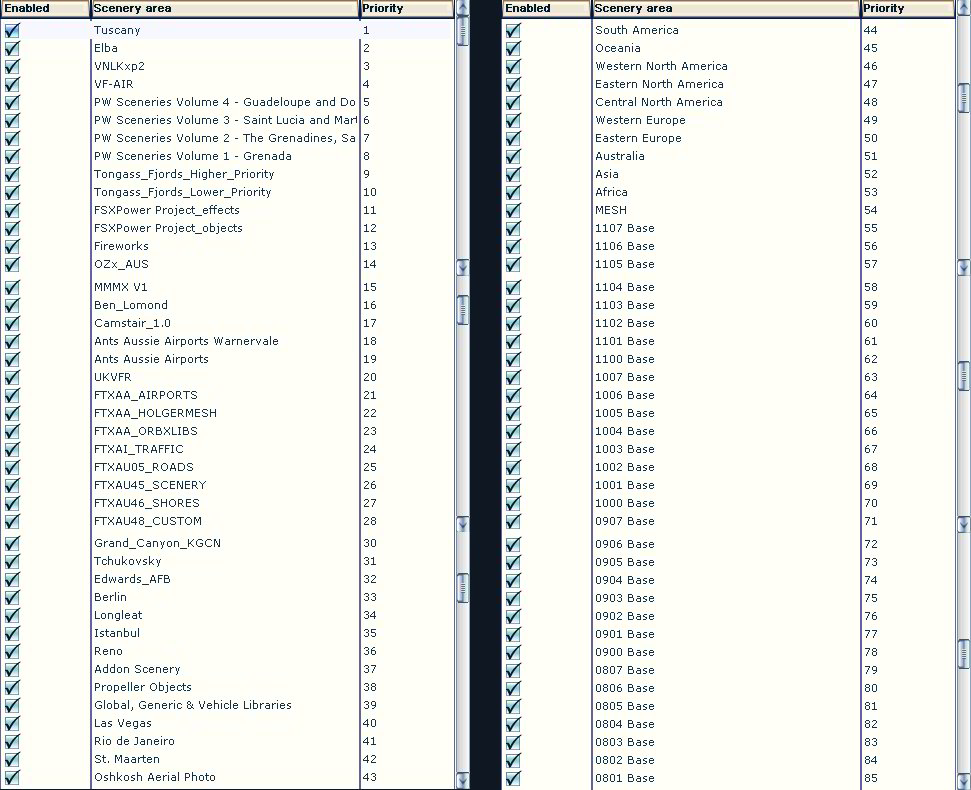Uncheck the Tuscany scenery checkbox
Viewport: 971px width, 790px height.
coord(12,30)
